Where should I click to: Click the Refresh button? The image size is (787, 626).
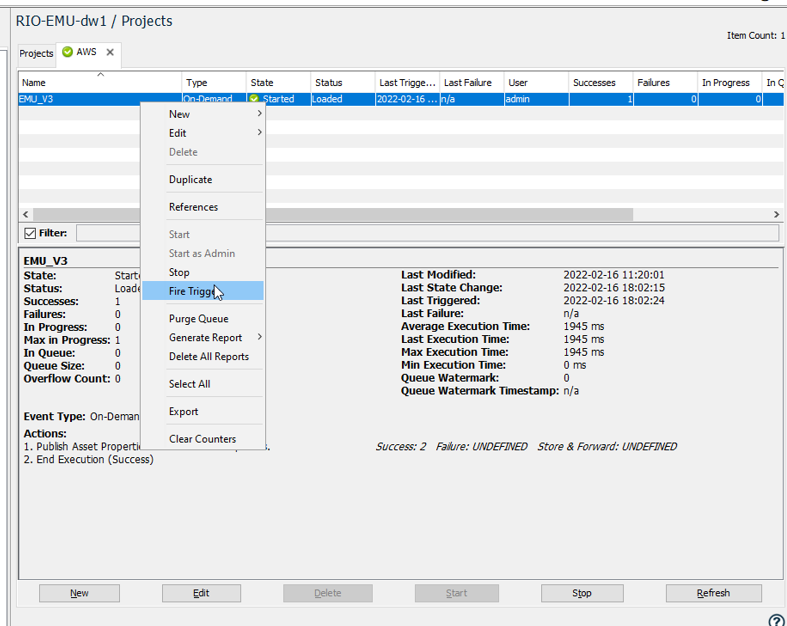tap(714, 593)
